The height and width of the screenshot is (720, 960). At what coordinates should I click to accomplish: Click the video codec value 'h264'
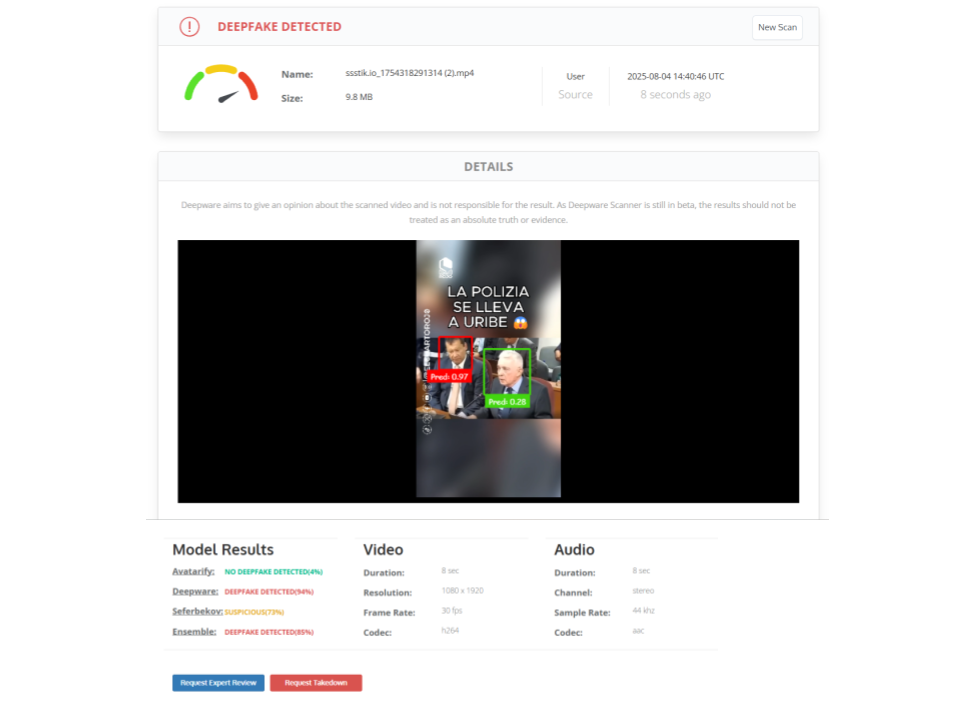pos(450,631)
